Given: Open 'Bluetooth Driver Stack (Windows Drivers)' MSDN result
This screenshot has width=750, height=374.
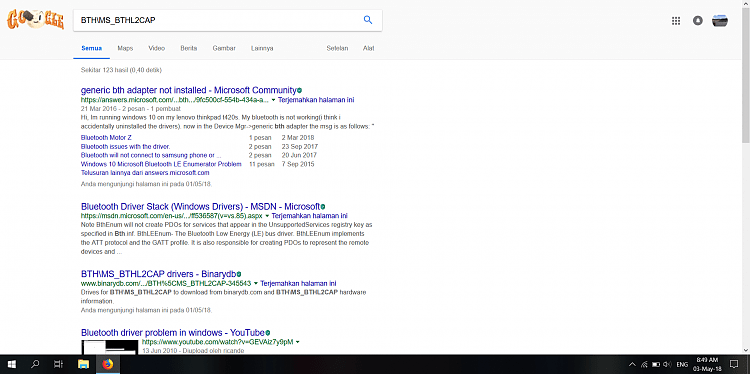Looking at the screenshot, I should [200, 207].
